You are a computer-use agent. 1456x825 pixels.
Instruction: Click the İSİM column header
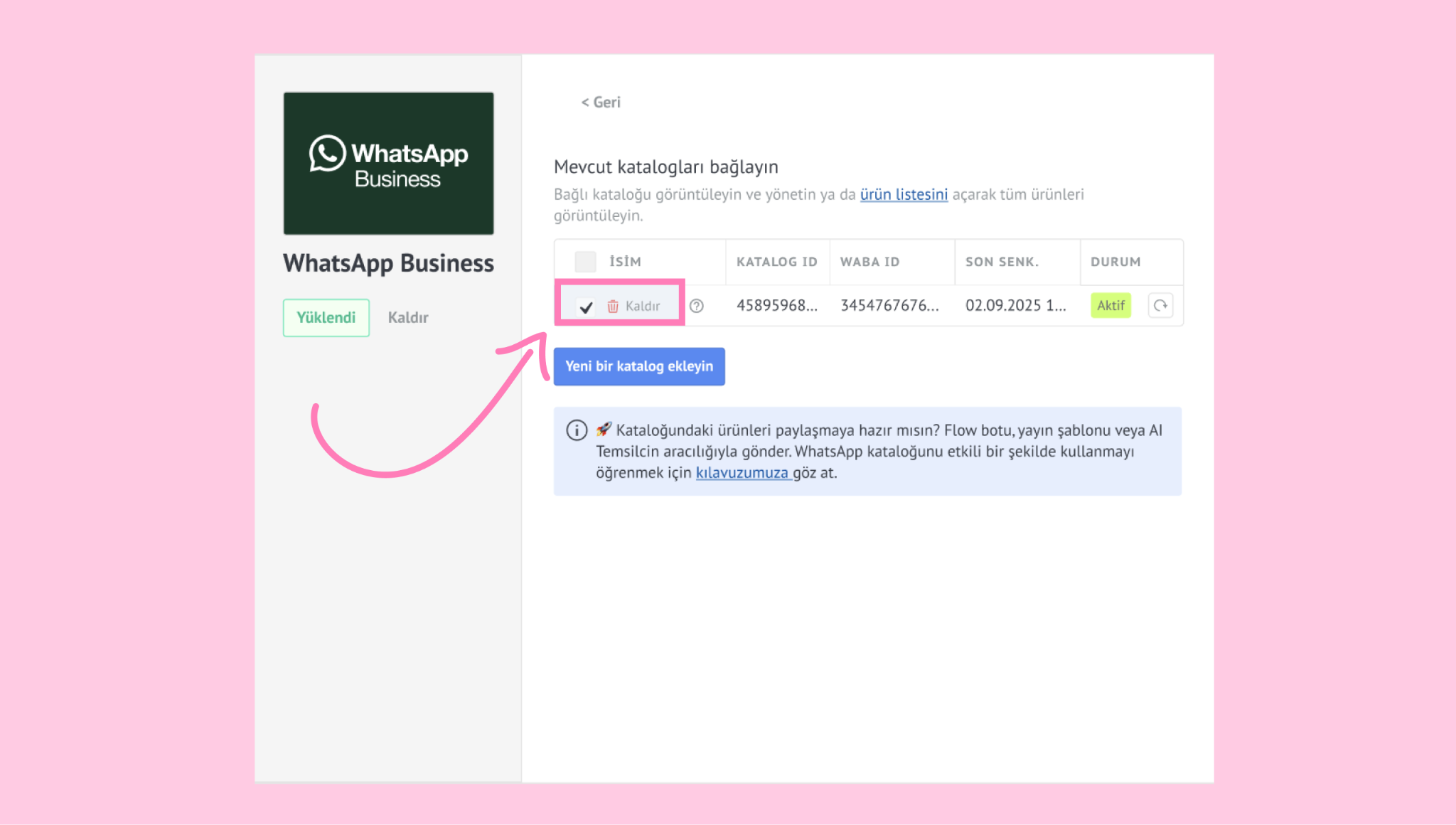625,261
